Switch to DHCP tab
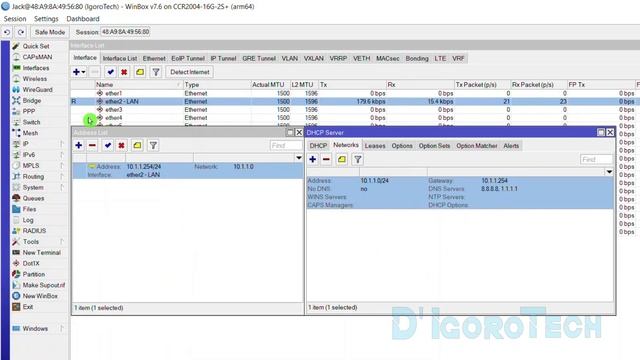This screenshot has width=640, height=360. click(318, 146)
